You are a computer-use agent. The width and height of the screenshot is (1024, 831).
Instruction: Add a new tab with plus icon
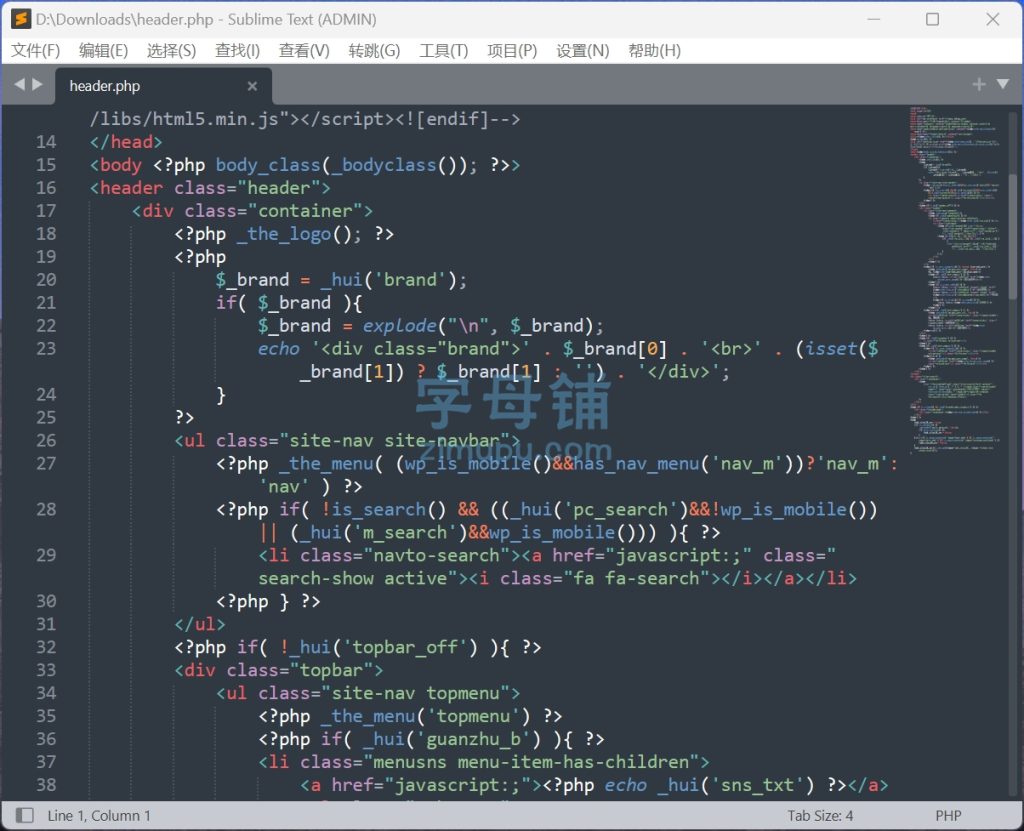point(978,84)
